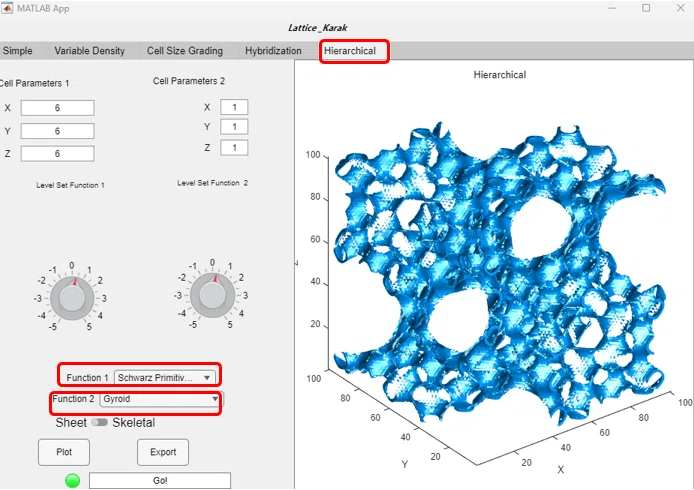Click the green status lamp indicator
Image resolution: width=694 pixels, height=490 pixels.
point(73,480)
